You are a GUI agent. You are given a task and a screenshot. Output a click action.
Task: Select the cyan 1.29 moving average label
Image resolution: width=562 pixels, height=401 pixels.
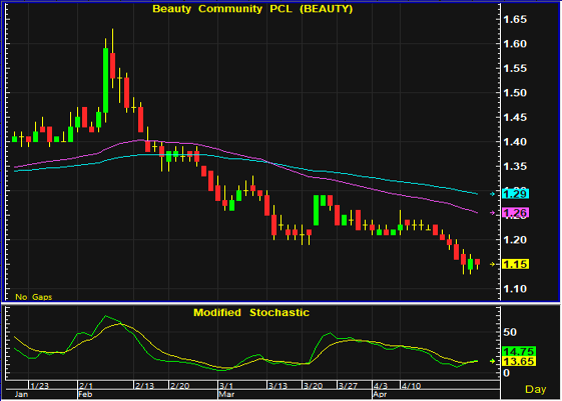point(516,194)
